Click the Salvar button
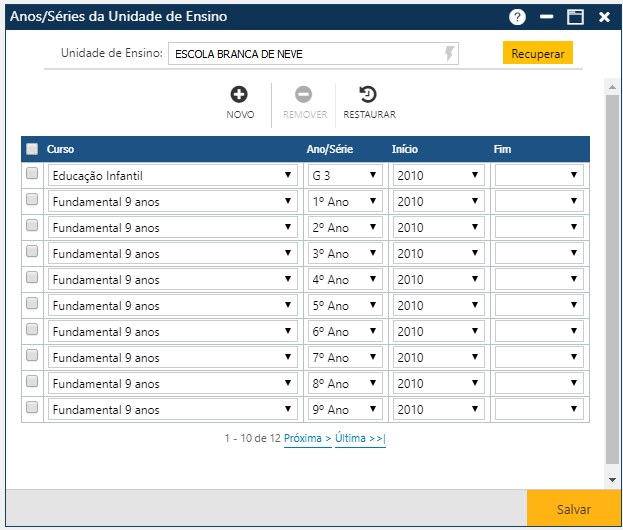This screenshot has height=530, width=623. click(x=574, y=509)
